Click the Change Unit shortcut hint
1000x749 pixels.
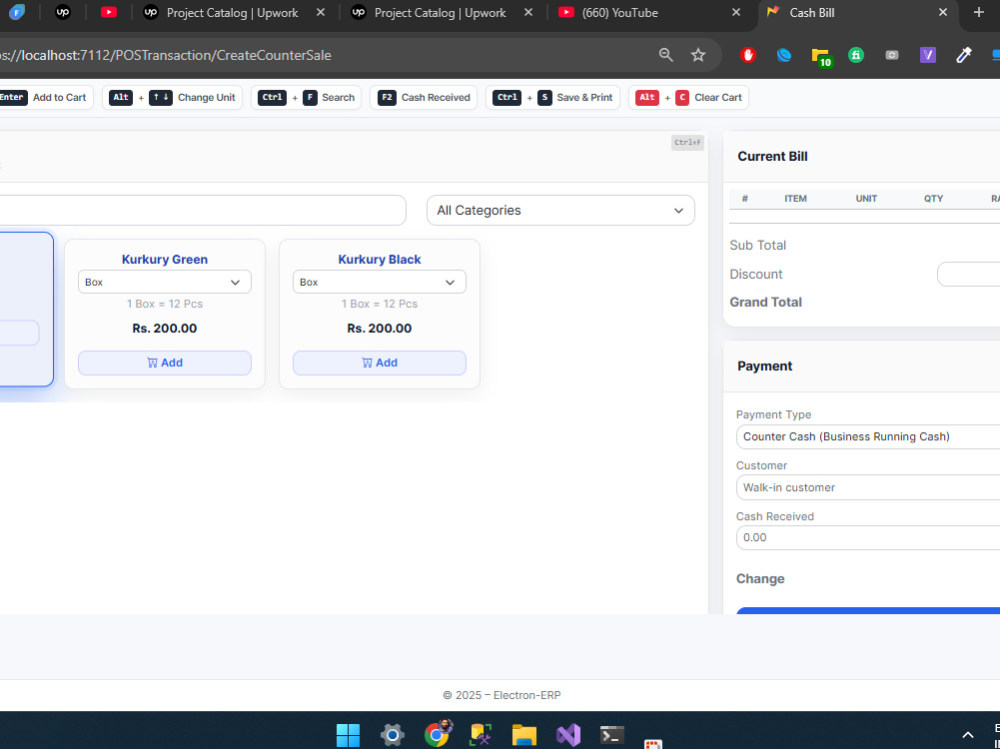click(172, 98)
